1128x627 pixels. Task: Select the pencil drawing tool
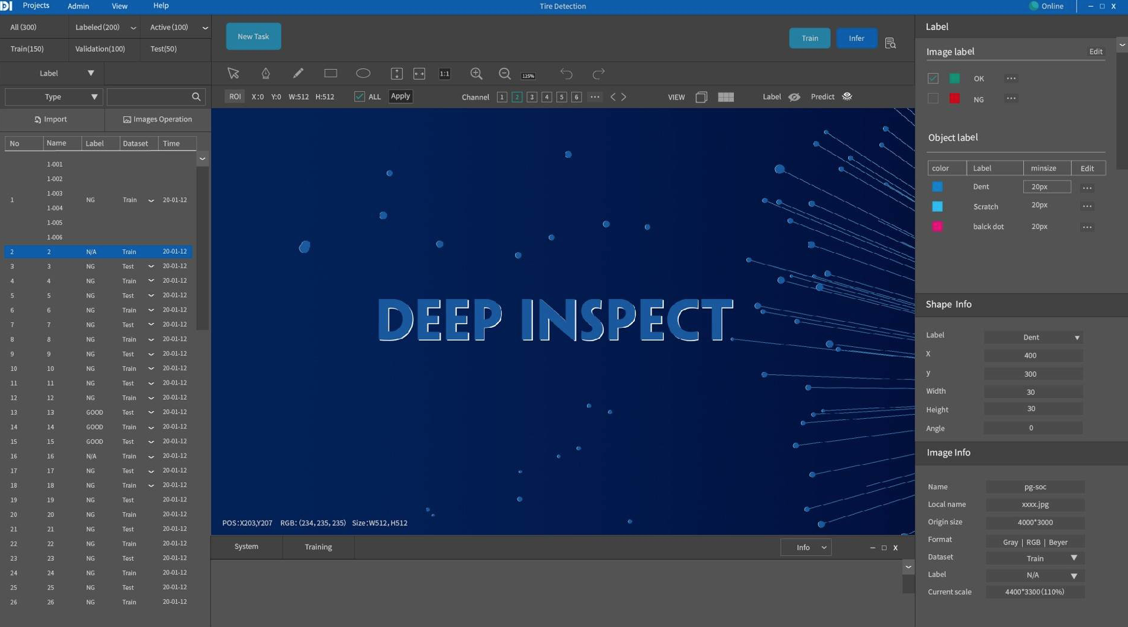point(298,73)
